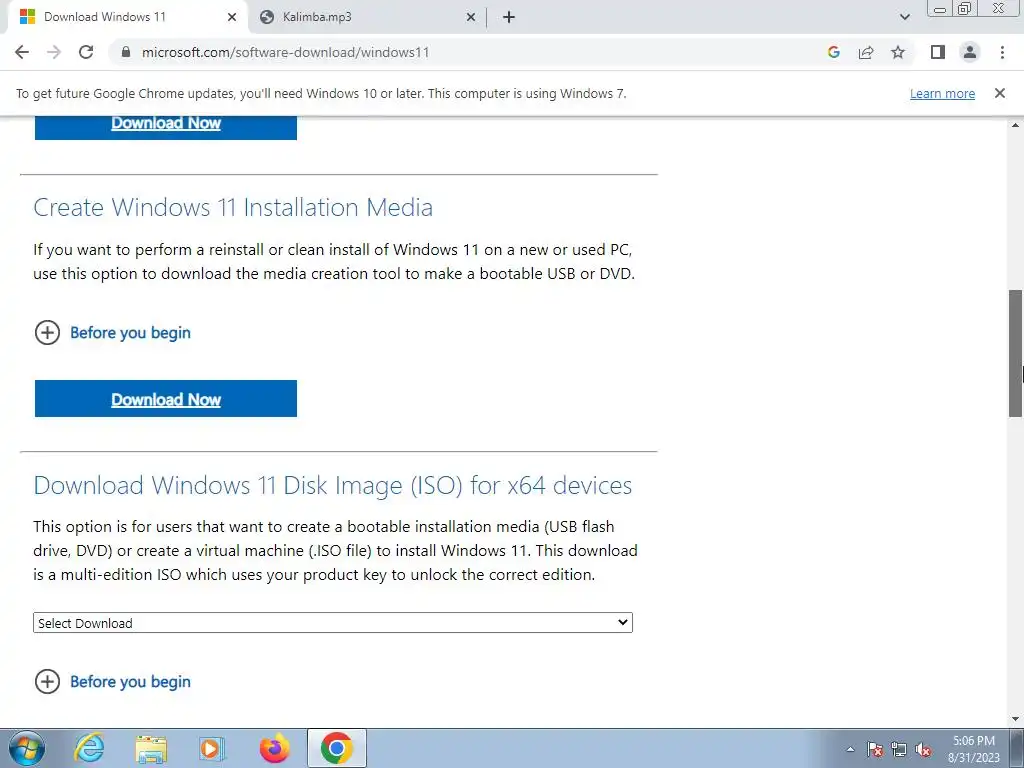Open the Learn more link in the update banner
Image resolution: width=1024 pixels, height=768 pixels.
942,93
